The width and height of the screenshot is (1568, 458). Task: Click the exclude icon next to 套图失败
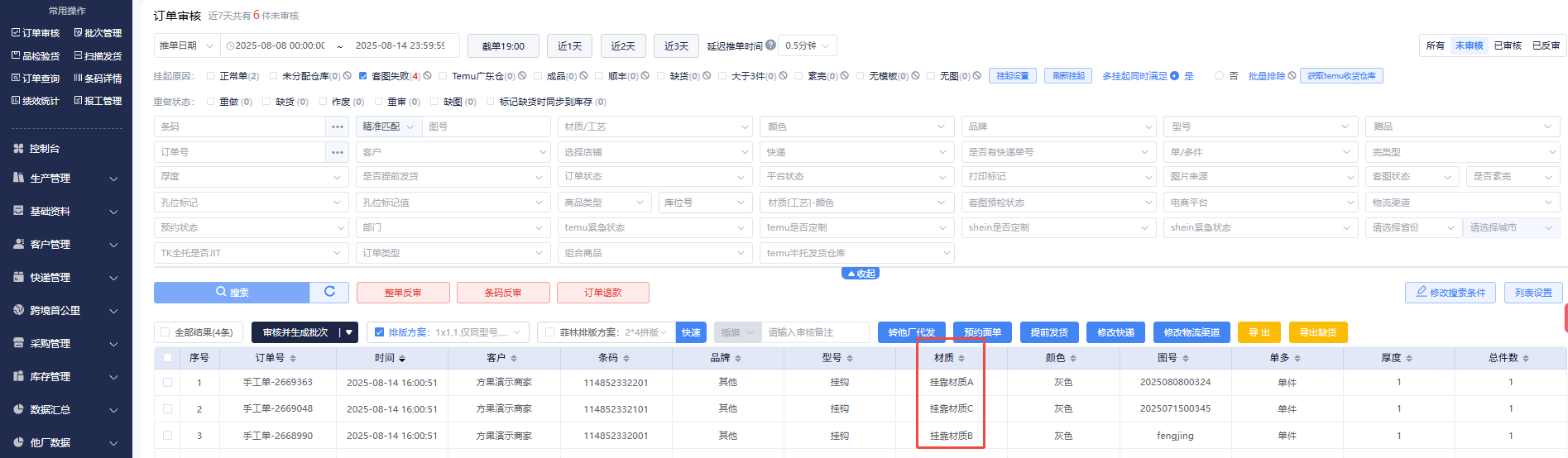click(427, 76)
